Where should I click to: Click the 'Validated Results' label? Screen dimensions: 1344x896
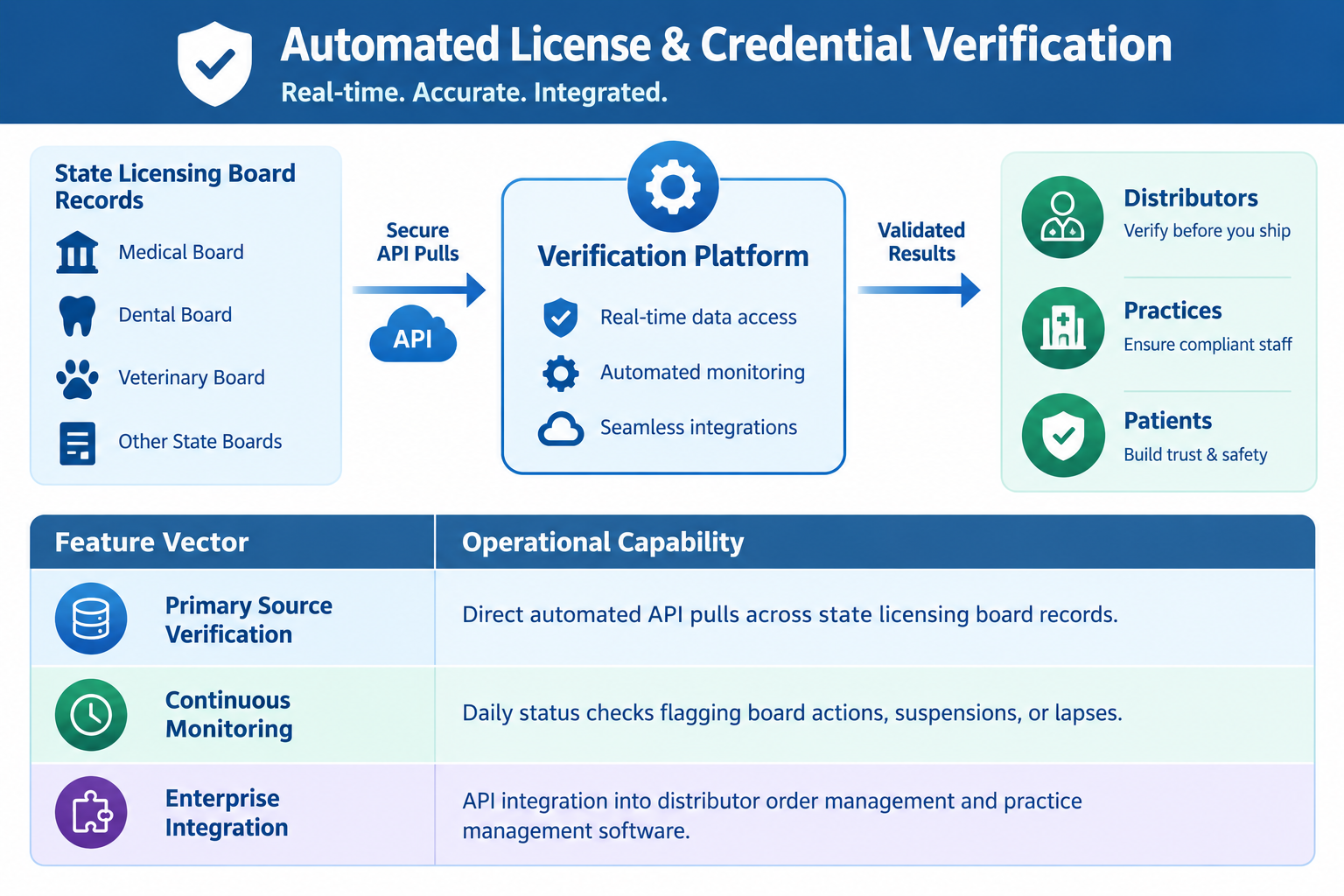tap(921, 241)
